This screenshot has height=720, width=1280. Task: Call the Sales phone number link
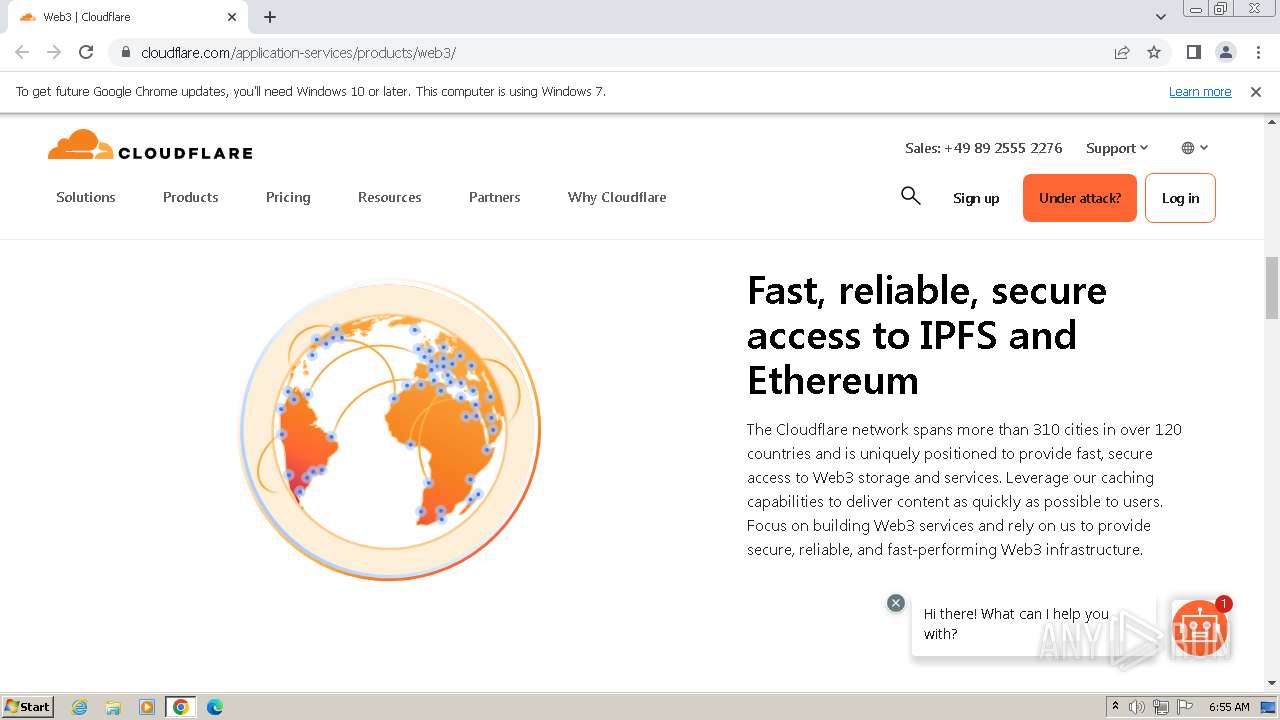click(984, 148)
